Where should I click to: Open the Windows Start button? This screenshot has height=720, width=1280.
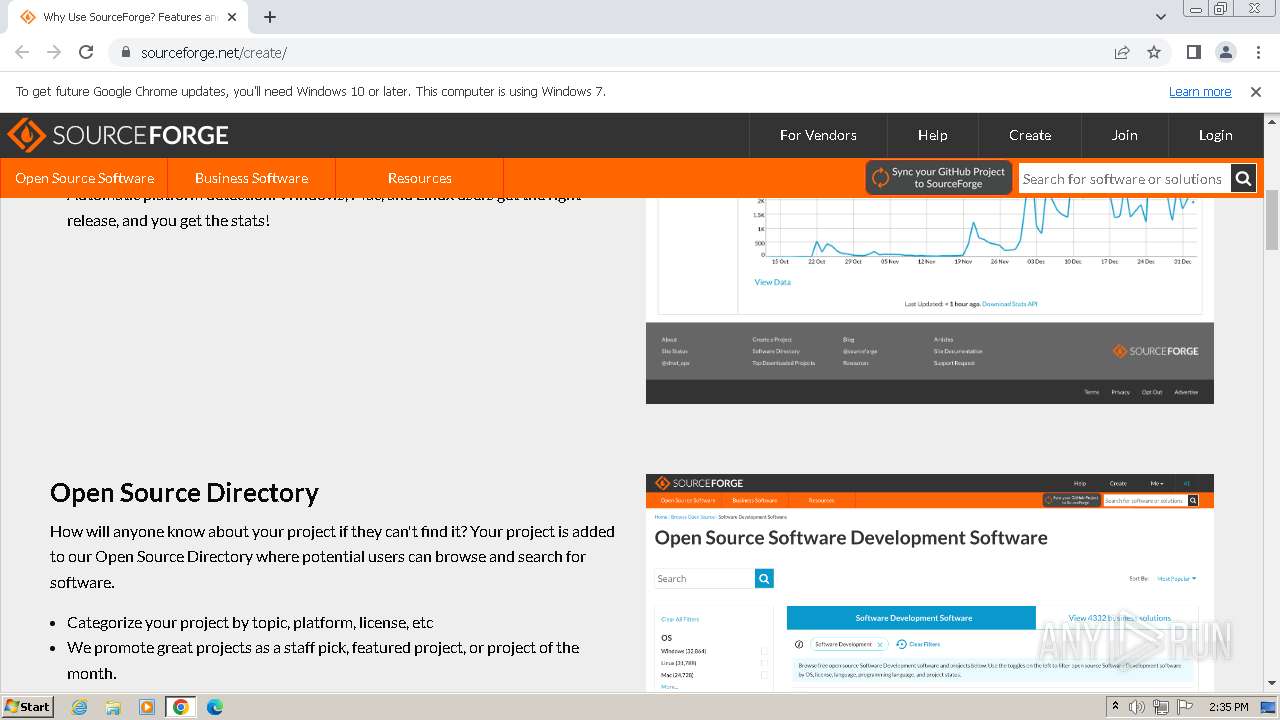click(x=28, y=706)
